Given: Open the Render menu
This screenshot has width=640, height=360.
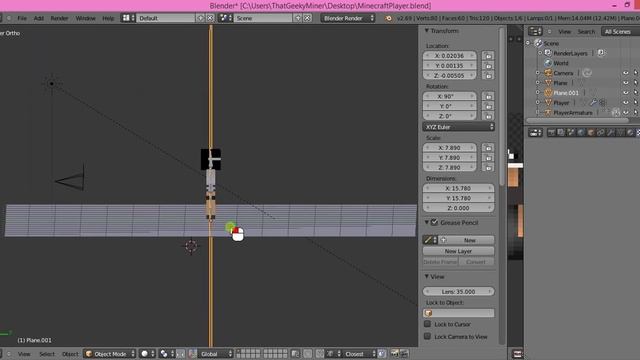Looking at the screenshot, I should coord(60,18).
